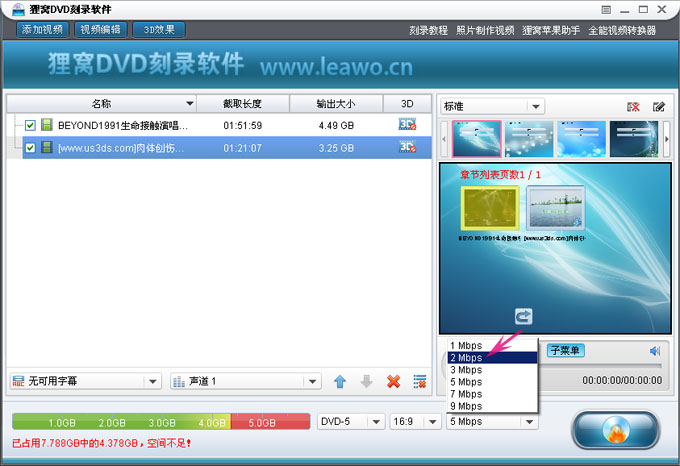Open the 全能视频转换器 link
This screenshot has width=680, height=466.
pyautogui.click(x=622, y=30)
